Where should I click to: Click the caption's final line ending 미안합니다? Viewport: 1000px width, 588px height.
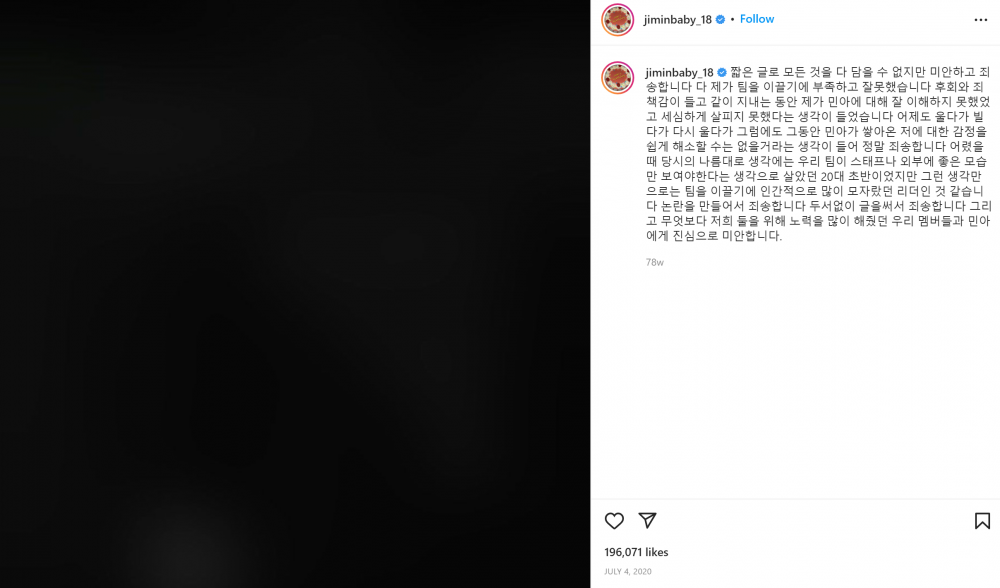tap(714, 235)
